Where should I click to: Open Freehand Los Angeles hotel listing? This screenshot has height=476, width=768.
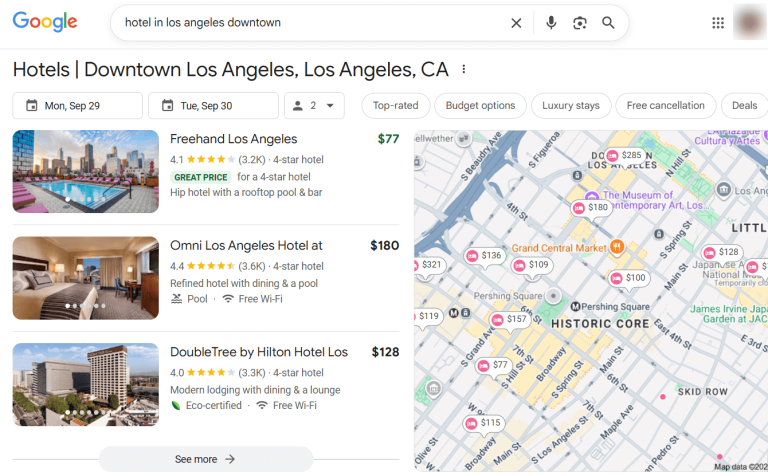[233, 139]
